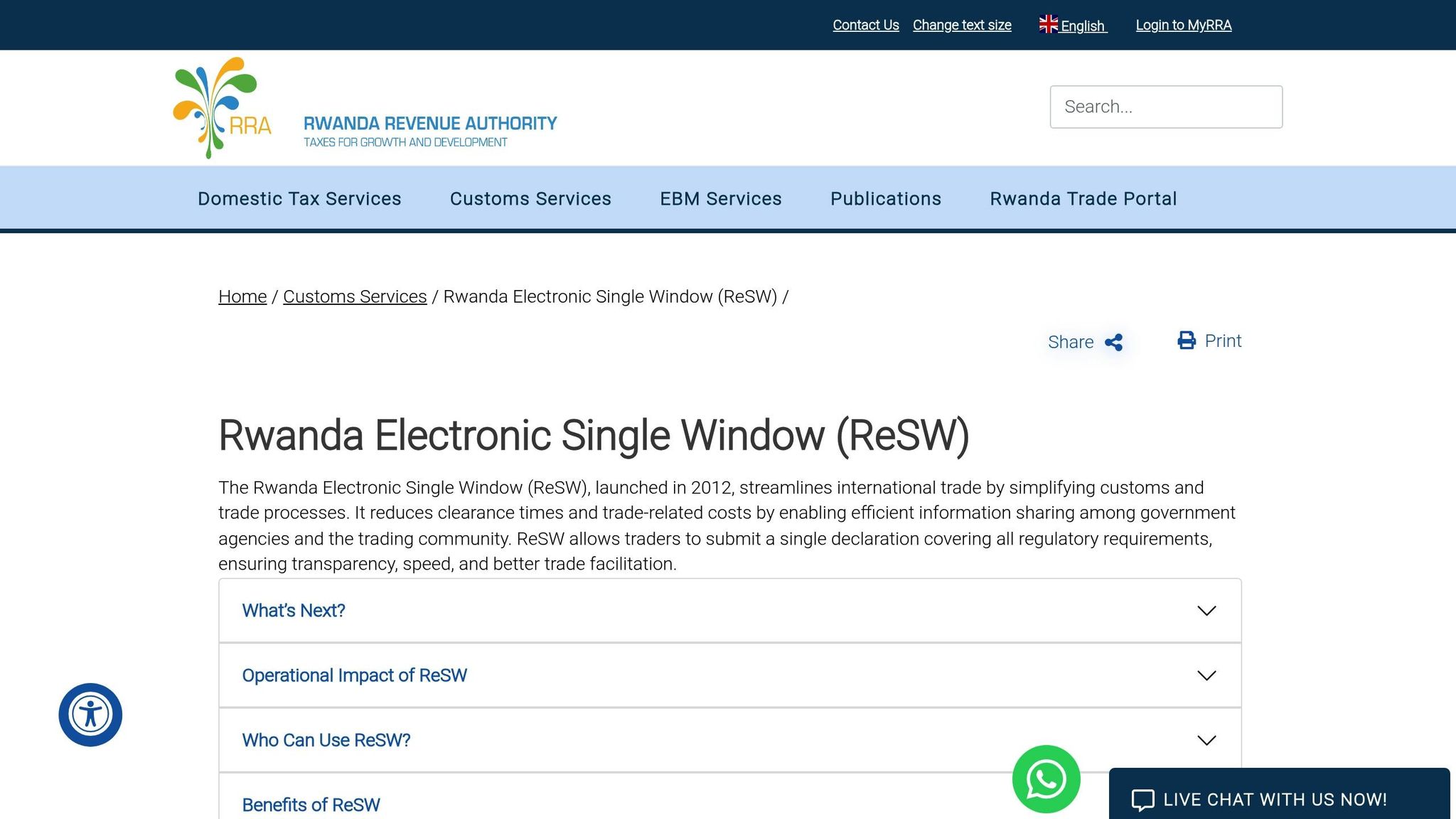The width and height of the screenshot is (1456, 819).
Task: Print the ReSW page
Action: point(1209,341)
